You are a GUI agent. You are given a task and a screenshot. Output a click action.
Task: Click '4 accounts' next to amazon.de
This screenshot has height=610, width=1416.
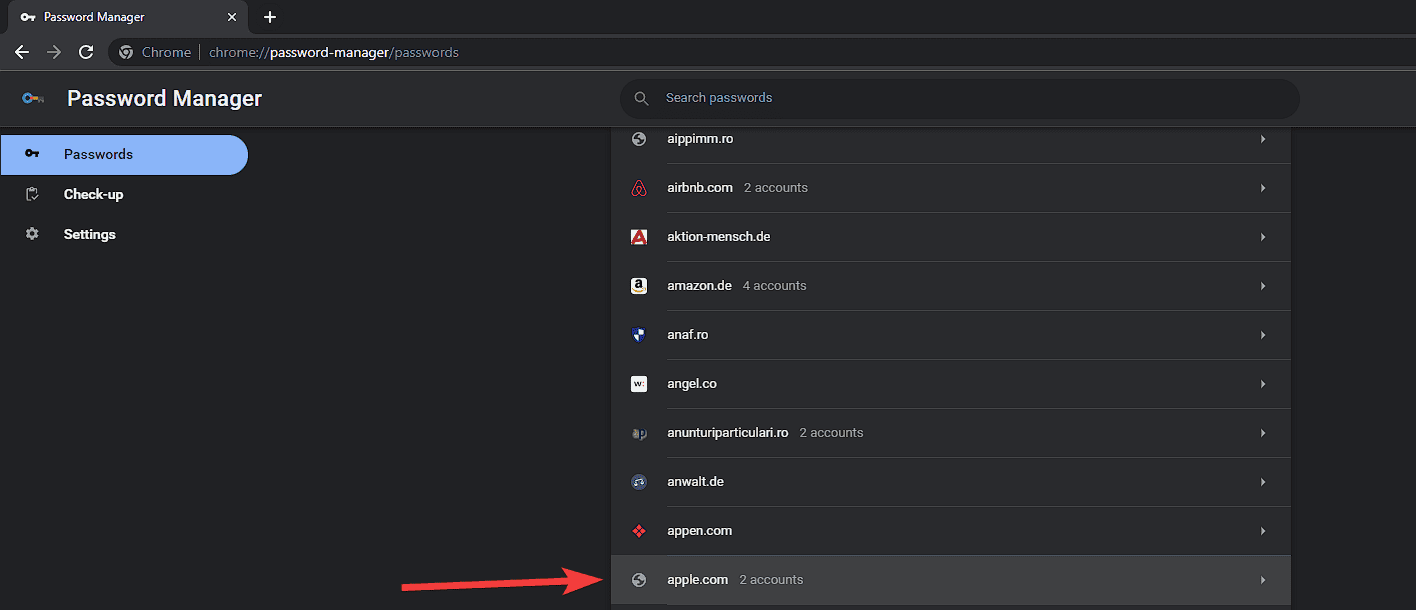pos(774,286)
